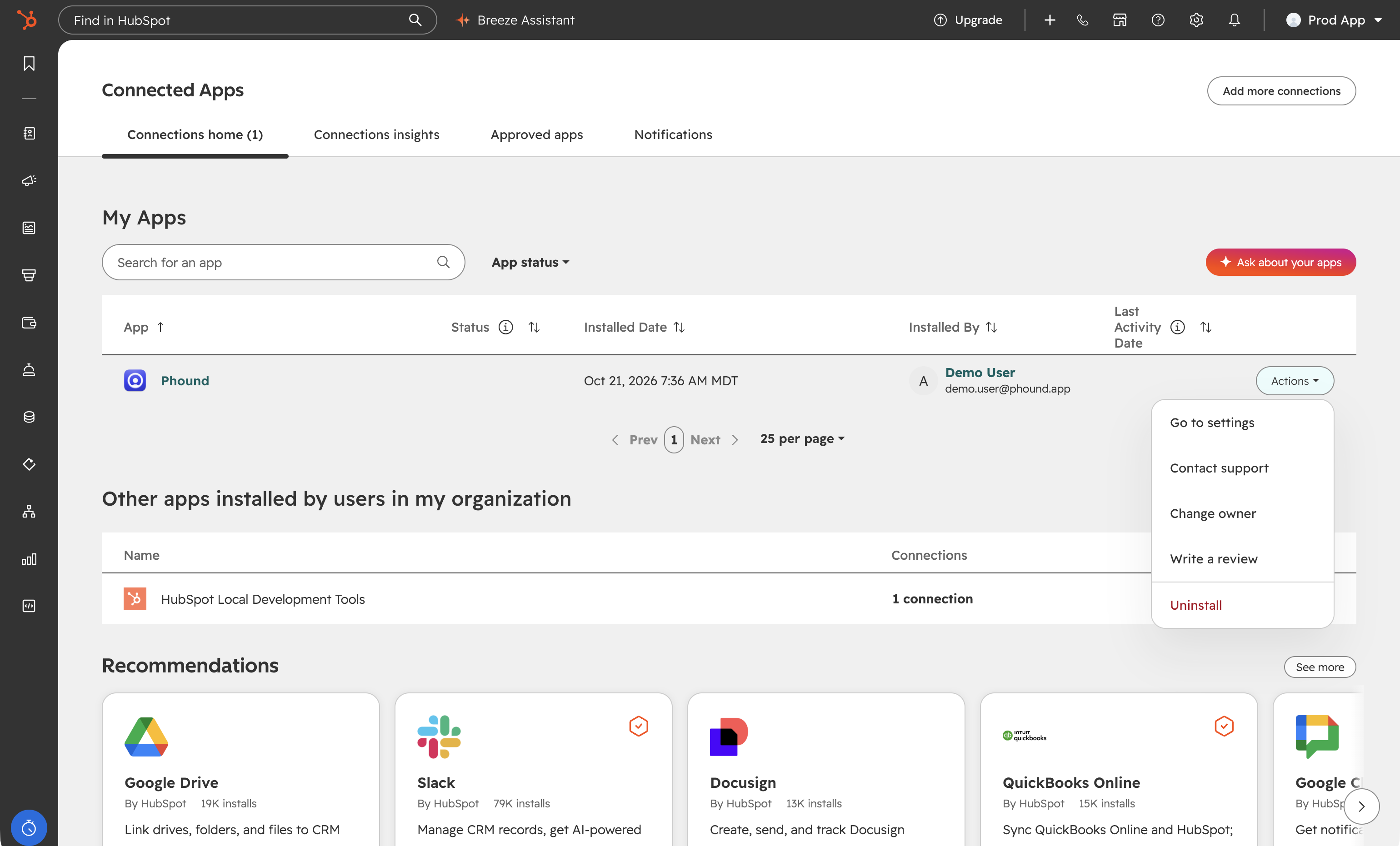Viewport: 1400px width, 846px height.
Task: Open the App status filter dropdown
Action: click(x=530, y=262)
